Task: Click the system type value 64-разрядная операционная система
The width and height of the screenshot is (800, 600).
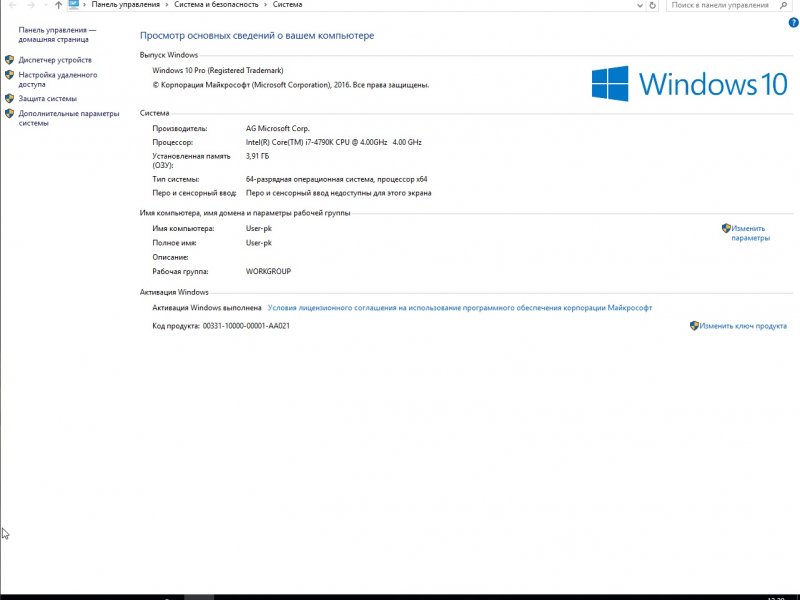Action: point(337,179)
